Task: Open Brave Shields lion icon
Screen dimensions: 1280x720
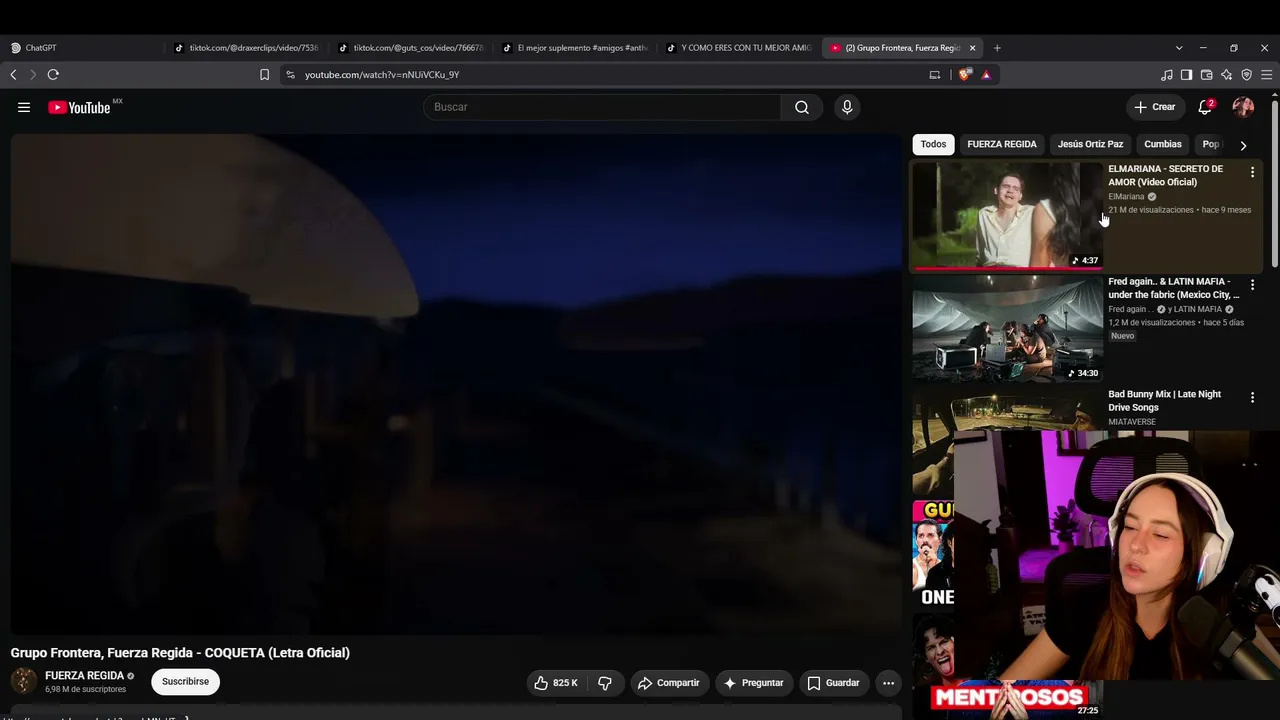Action: (964, 75)
